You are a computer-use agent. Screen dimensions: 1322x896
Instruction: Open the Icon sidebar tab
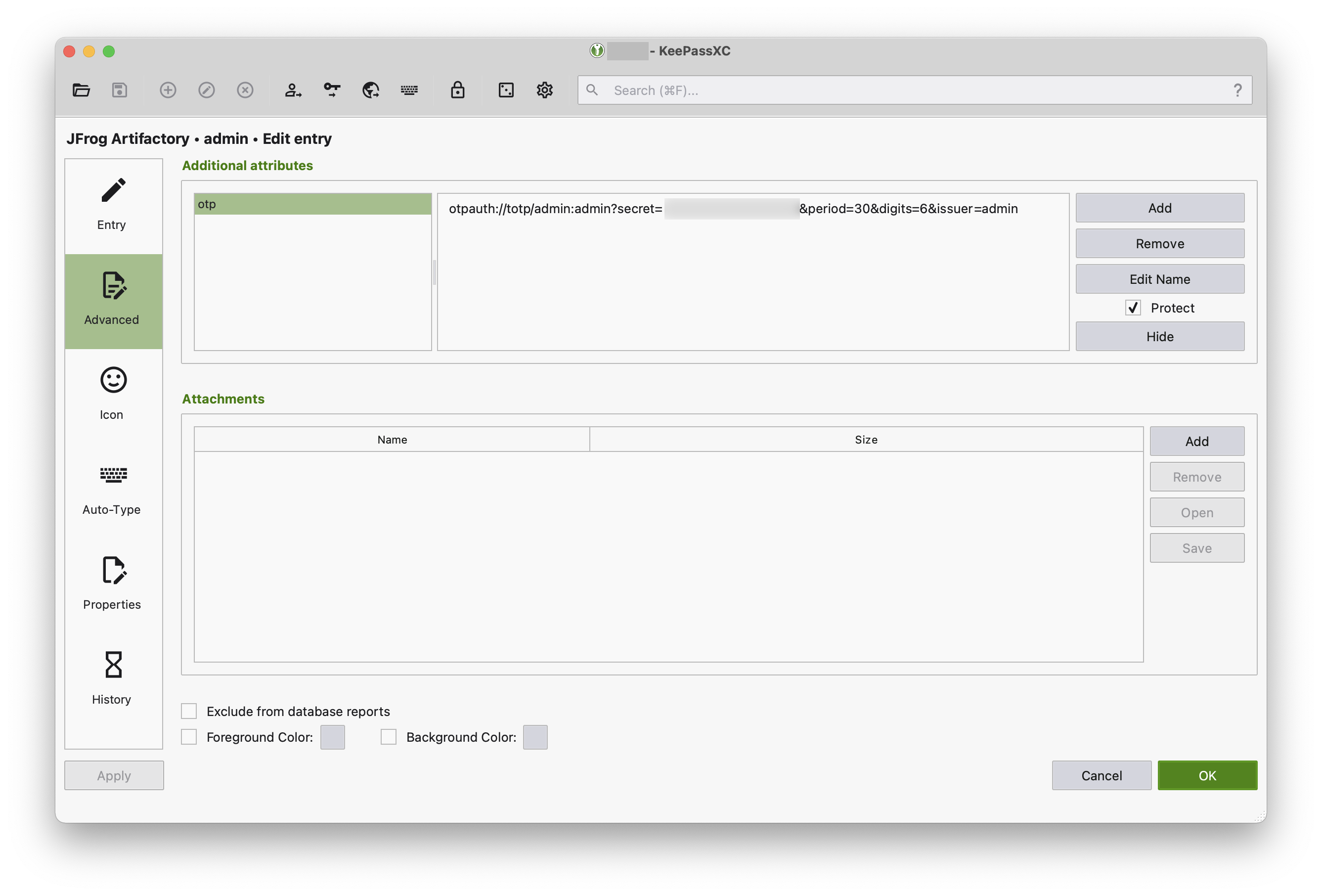pos(113,396)
